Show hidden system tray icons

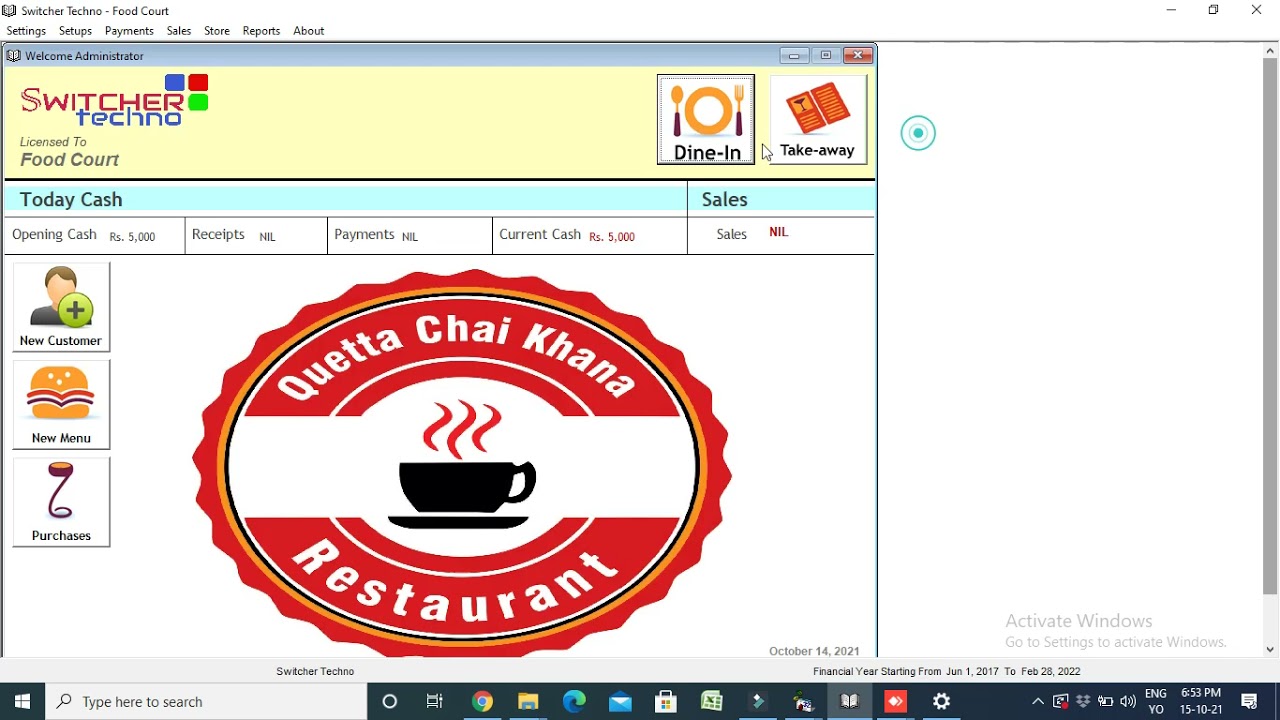click(1038, 702)
